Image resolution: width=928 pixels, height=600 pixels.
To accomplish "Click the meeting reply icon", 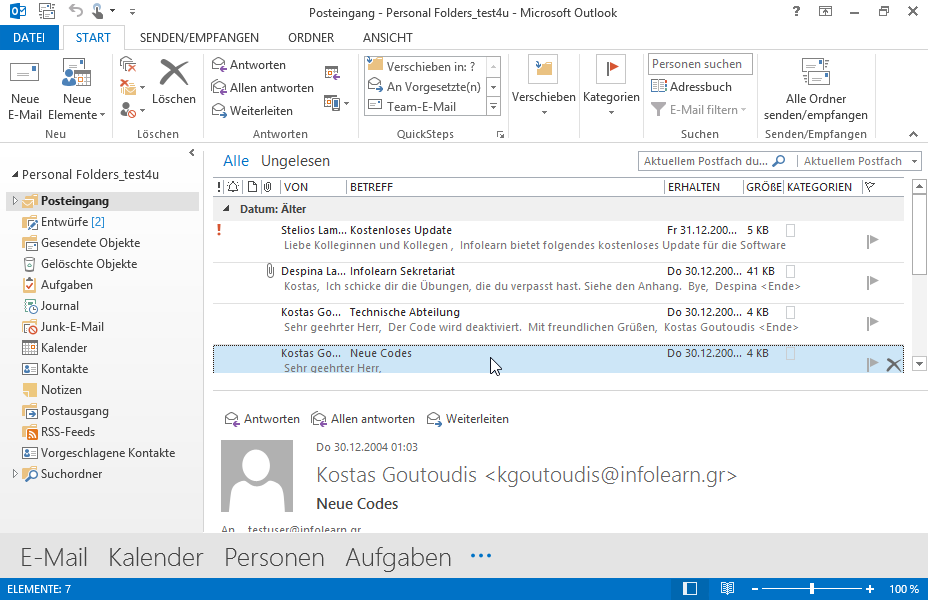I will [332, 73].
